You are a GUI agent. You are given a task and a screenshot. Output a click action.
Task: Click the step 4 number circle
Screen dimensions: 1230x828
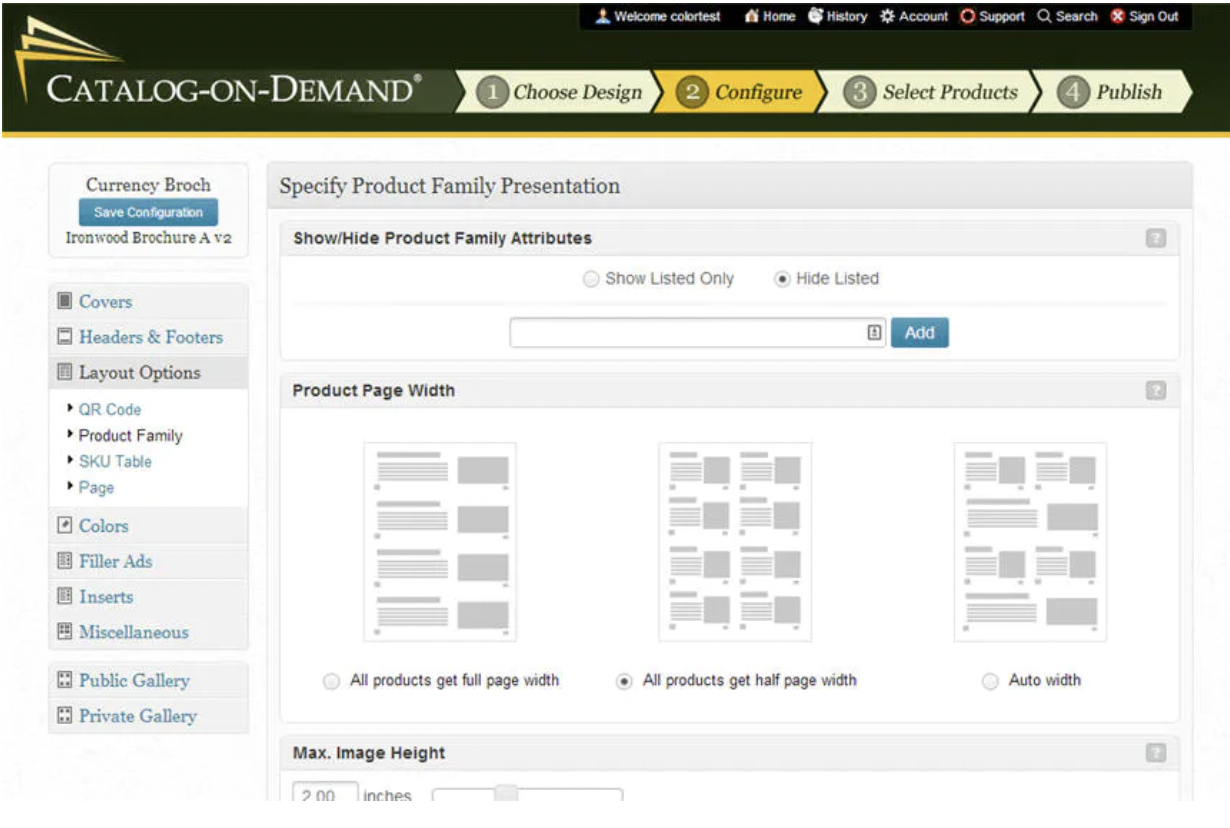(x=1073, y=93)
